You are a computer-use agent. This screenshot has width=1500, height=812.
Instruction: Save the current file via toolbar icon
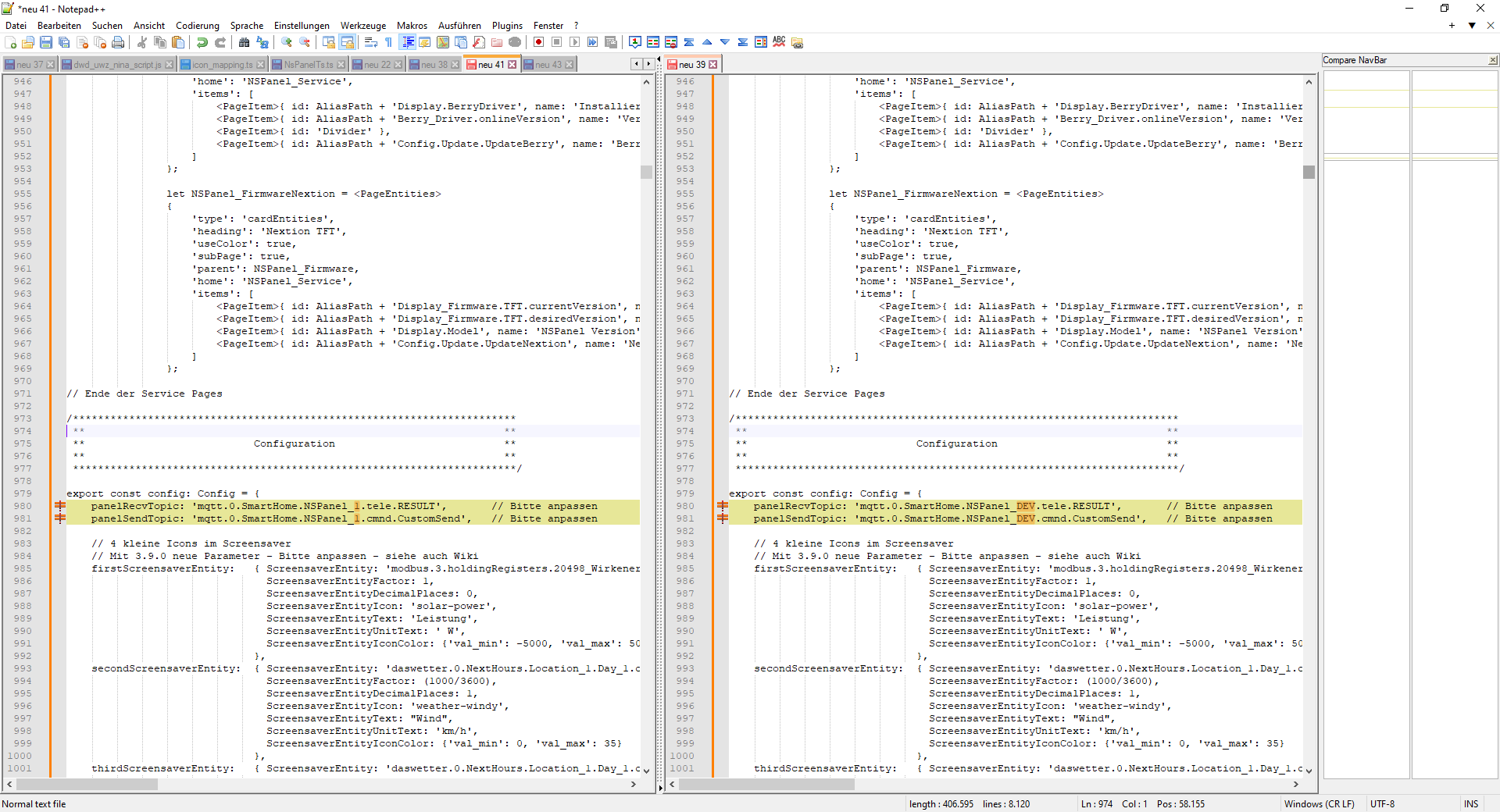46,42
